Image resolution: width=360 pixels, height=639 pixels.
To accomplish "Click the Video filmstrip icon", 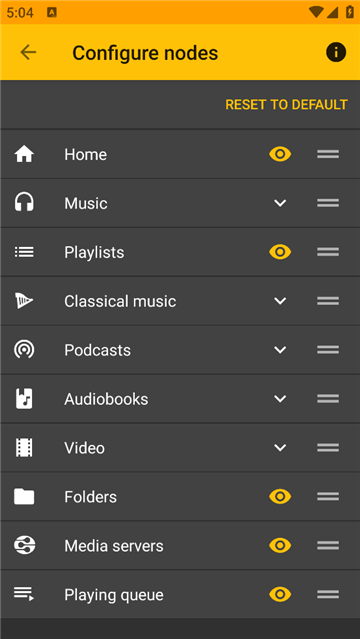I will [x=24, y=447].
